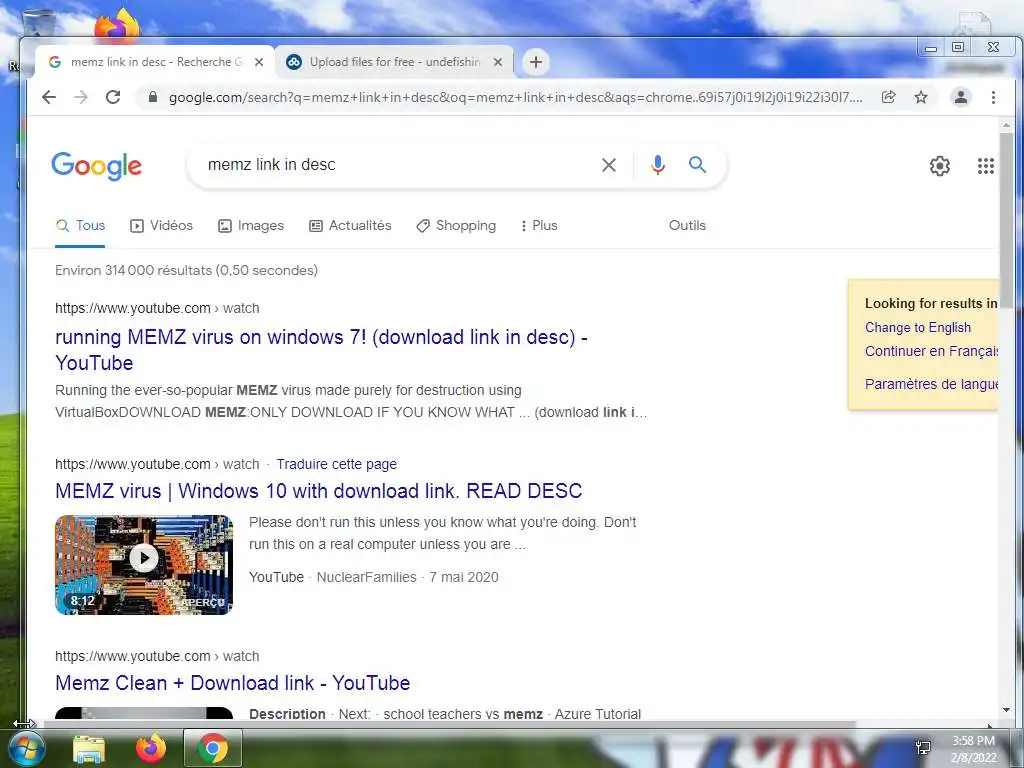Start voice search with microphone icon
This screenshot has width=1024, height=768.
(658, 165)
